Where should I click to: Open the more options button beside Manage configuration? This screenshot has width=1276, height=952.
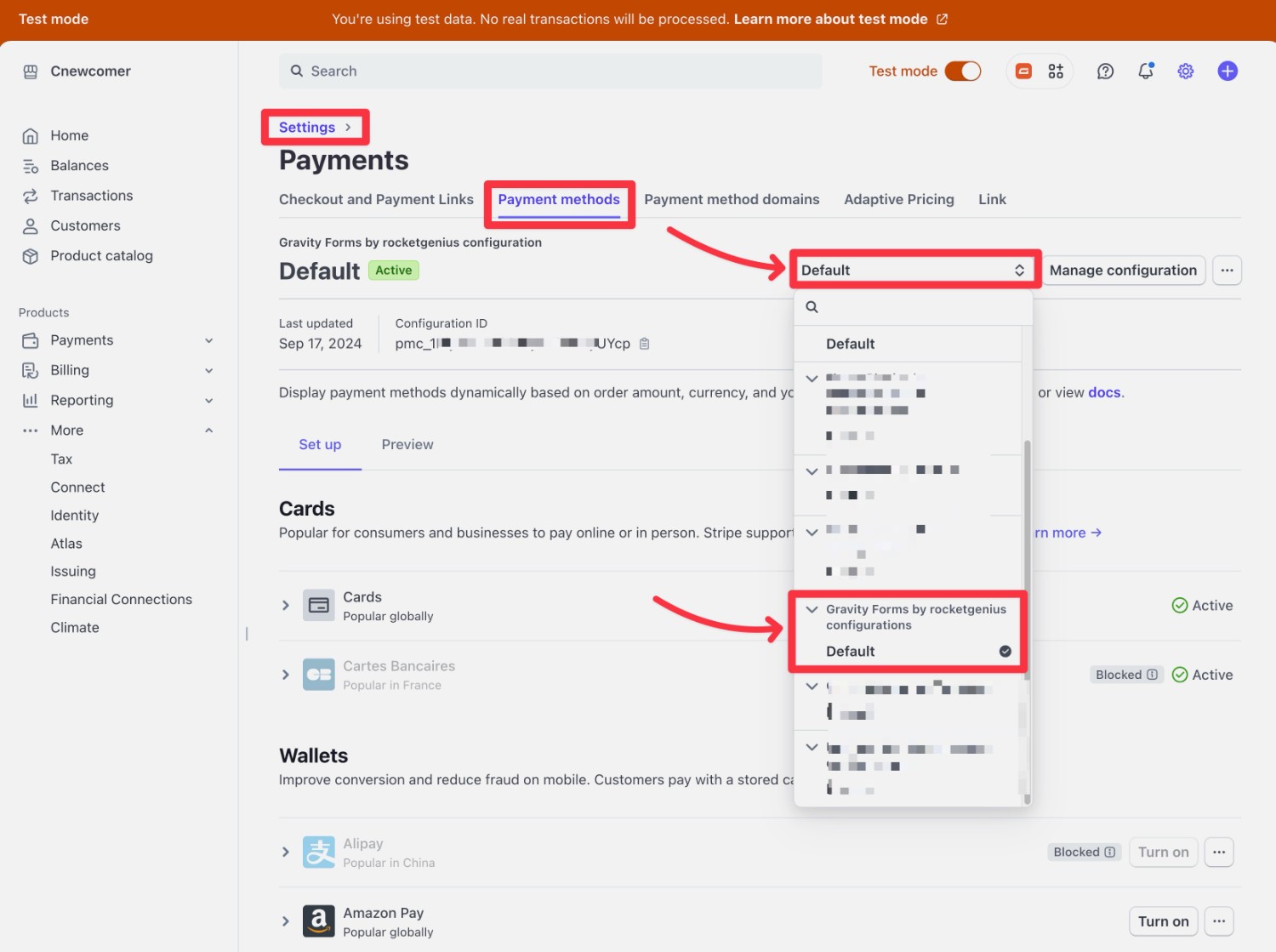1227,271
